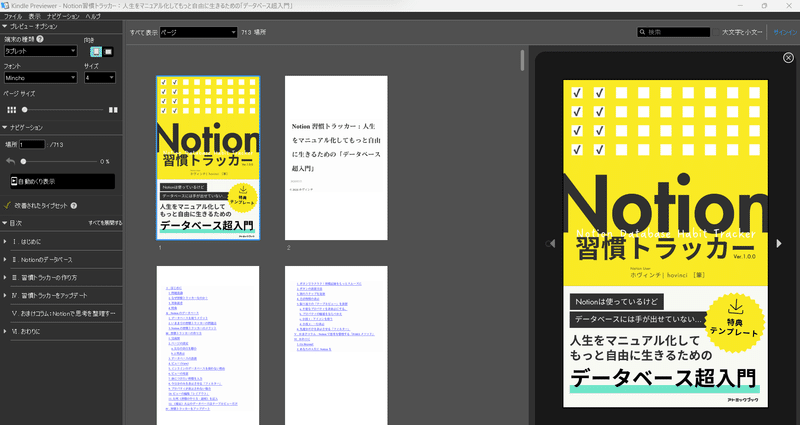Expand Ⅱ. Notionのデータベース chapter
The image size is (800, 425).
5,260
